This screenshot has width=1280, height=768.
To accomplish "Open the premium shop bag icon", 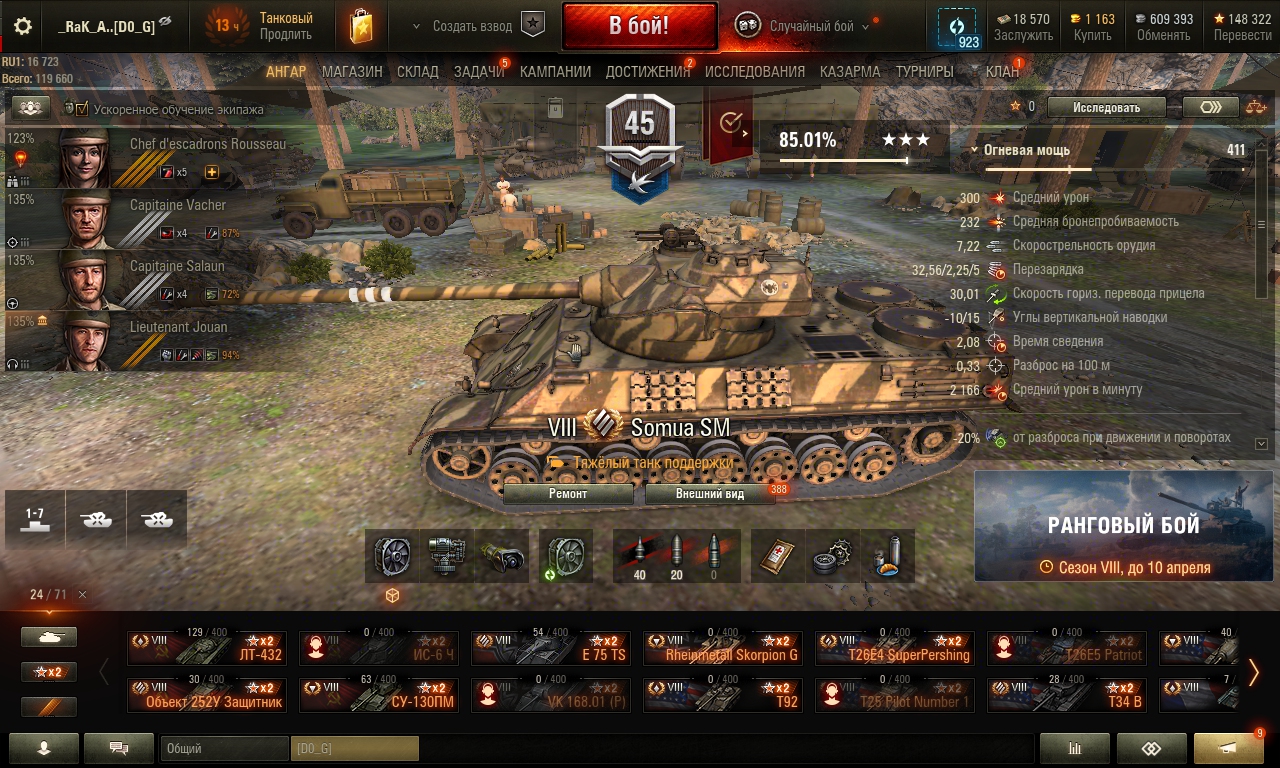I will (361, 26).
